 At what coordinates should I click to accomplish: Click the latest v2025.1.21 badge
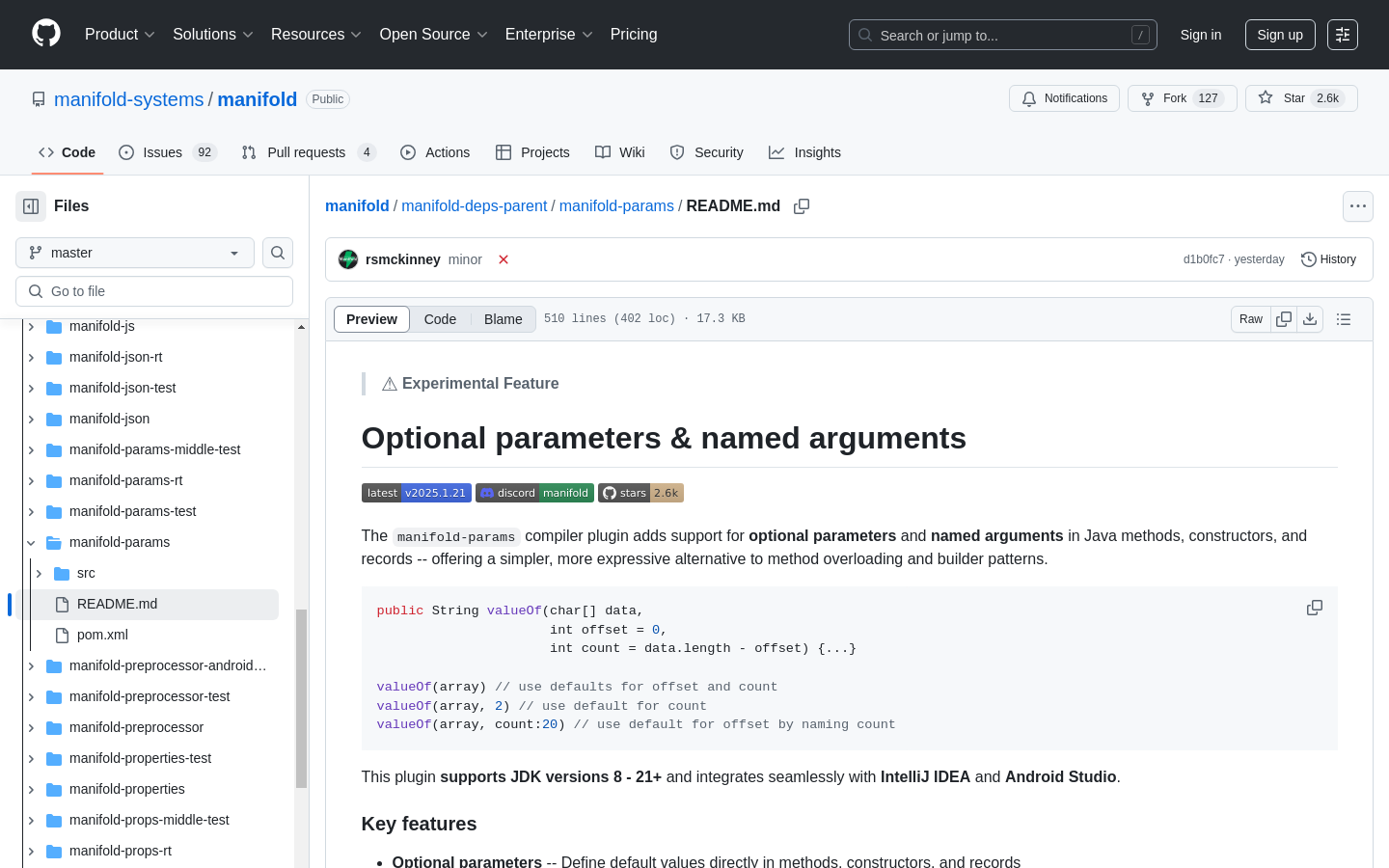pyautogui.click(x=417, y=493)
